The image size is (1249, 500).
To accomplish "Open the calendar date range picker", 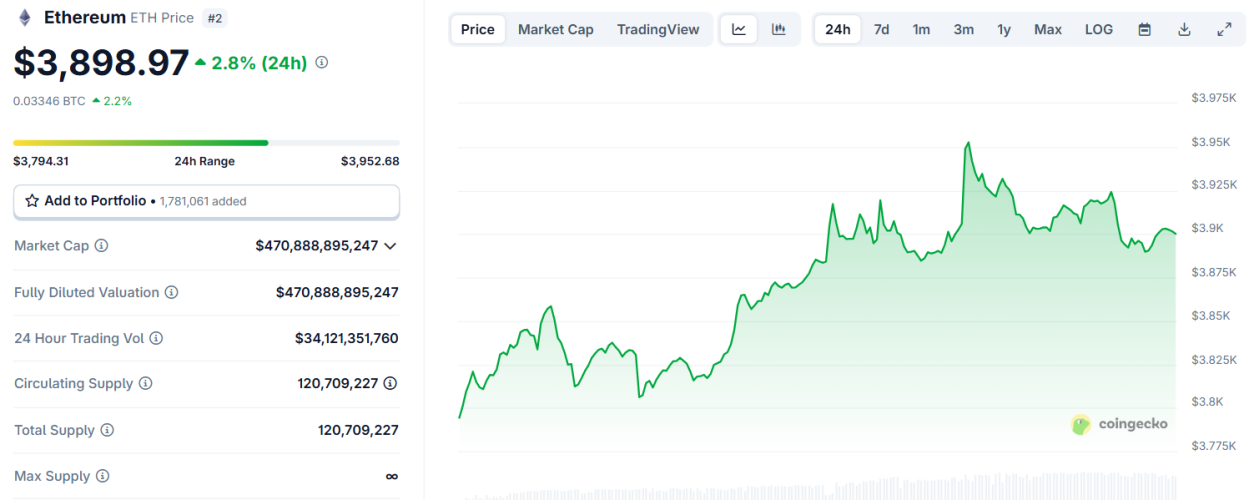I will pyautogui.click(x=1145, y=30).
